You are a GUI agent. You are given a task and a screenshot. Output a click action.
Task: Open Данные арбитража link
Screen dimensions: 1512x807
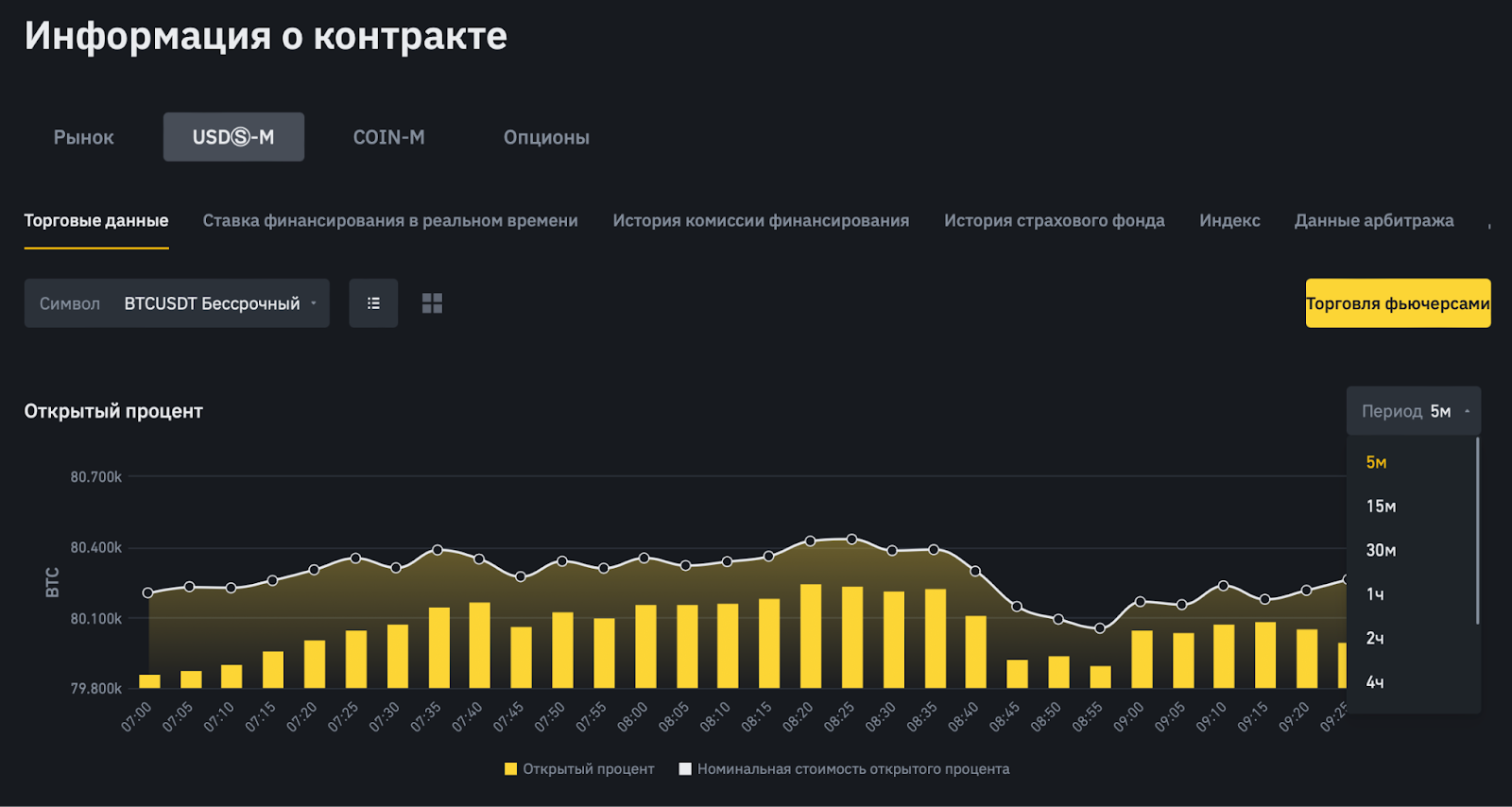[x=1374, y=220]
